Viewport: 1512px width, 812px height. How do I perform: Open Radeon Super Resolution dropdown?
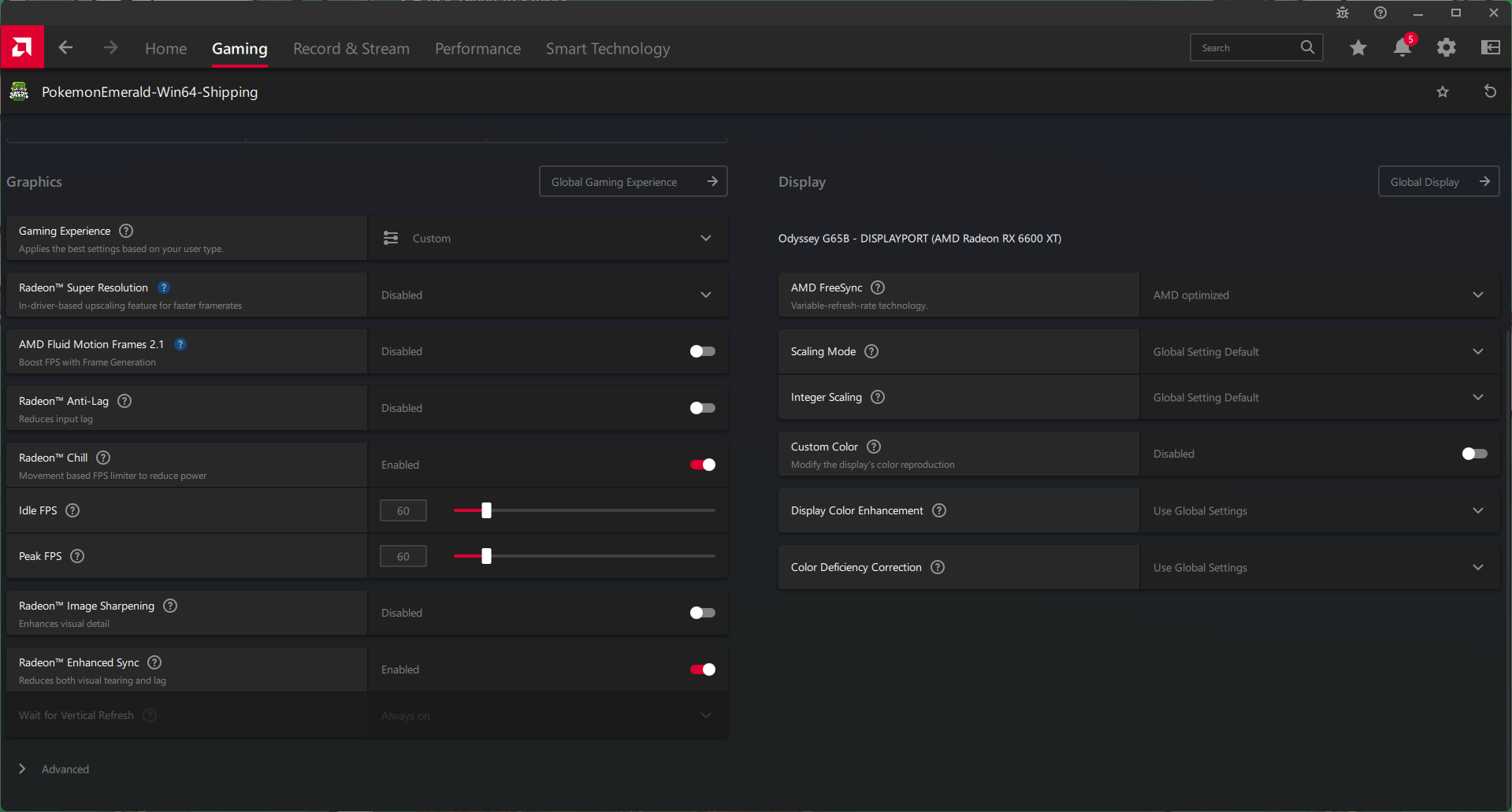(x=548, y=295)
